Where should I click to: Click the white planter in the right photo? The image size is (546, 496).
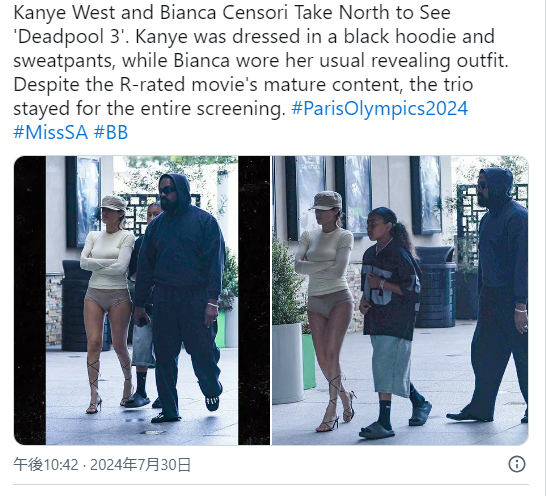(287, 363)
